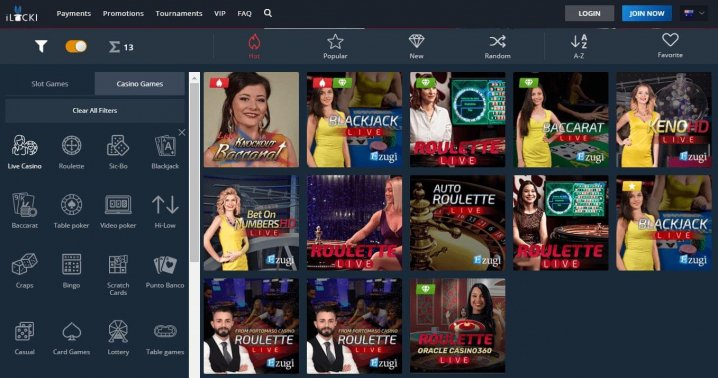Open VIP page

pos(220,13)
